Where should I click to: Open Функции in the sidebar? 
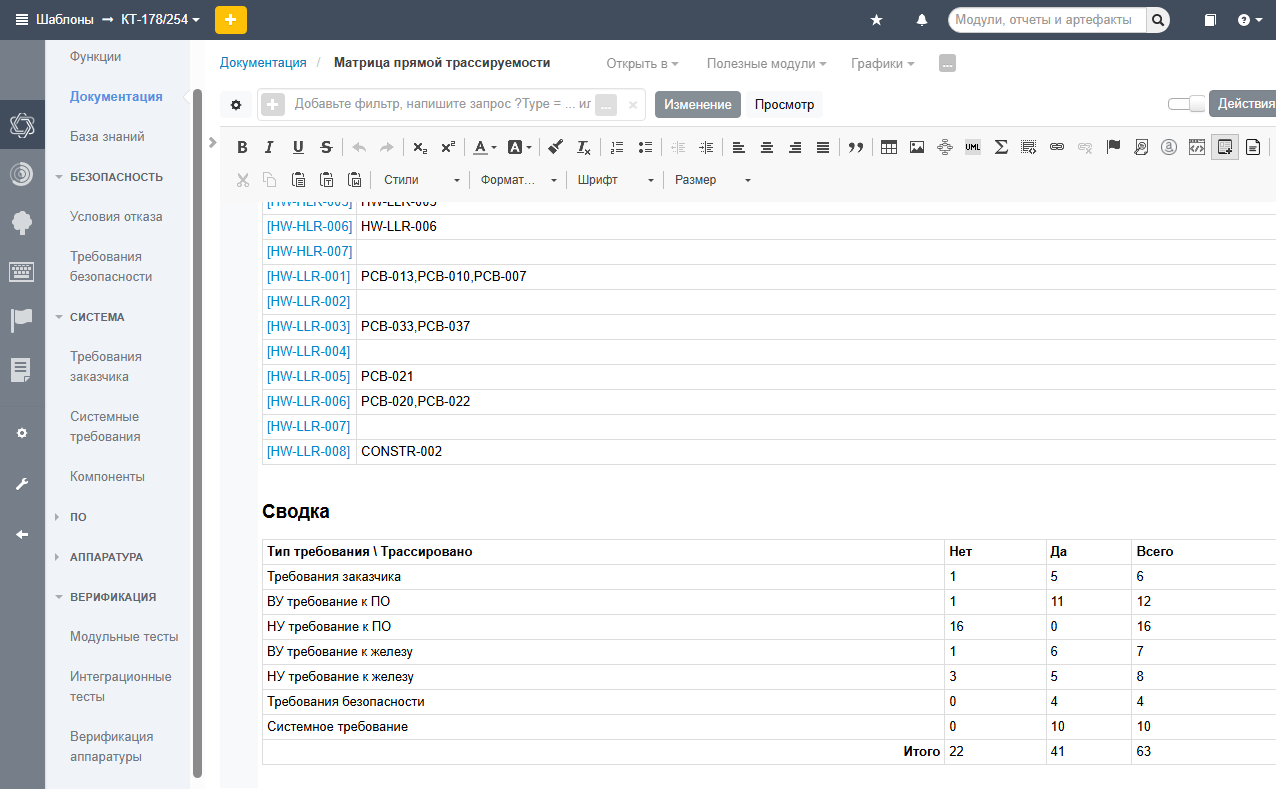coord(96,57)
